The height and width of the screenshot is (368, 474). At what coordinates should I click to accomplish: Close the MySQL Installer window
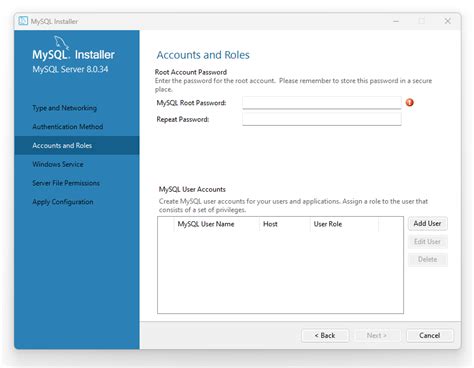(x=448, y=21)
